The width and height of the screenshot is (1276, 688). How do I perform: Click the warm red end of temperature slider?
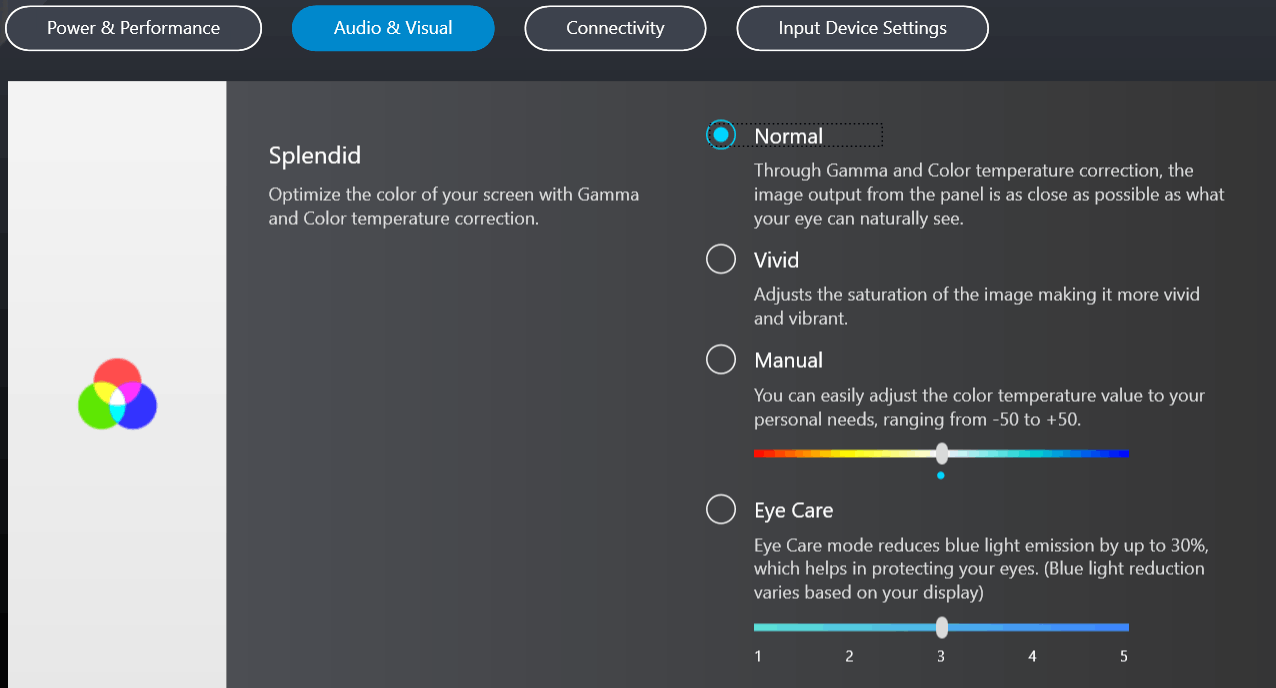758,453
